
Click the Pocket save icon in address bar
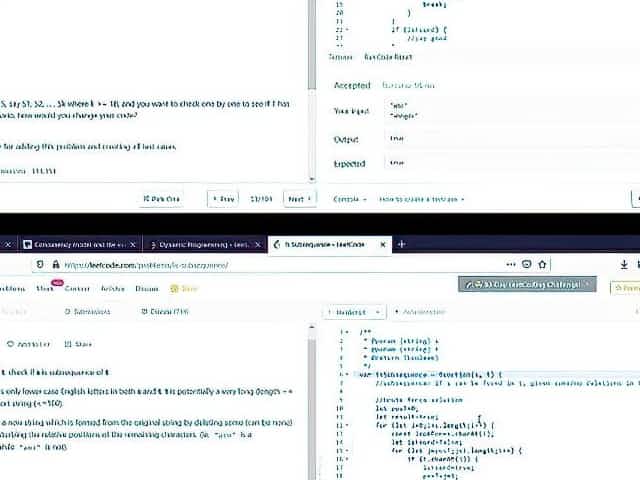point(526,265)
